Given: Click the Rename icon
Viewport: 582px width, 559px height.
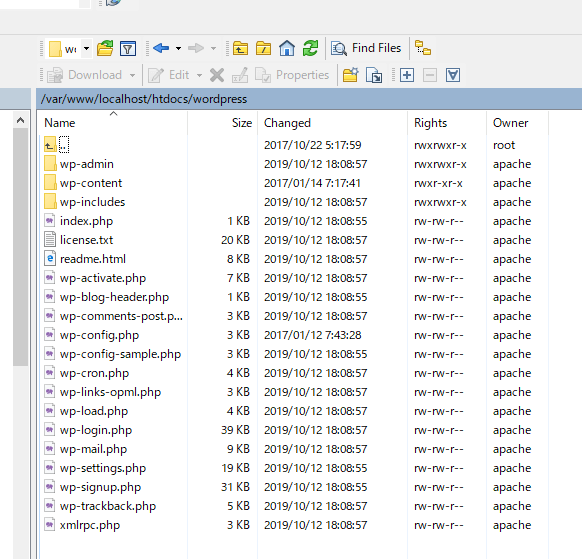Looking at the screenshot, I should [x=240, y=75].
